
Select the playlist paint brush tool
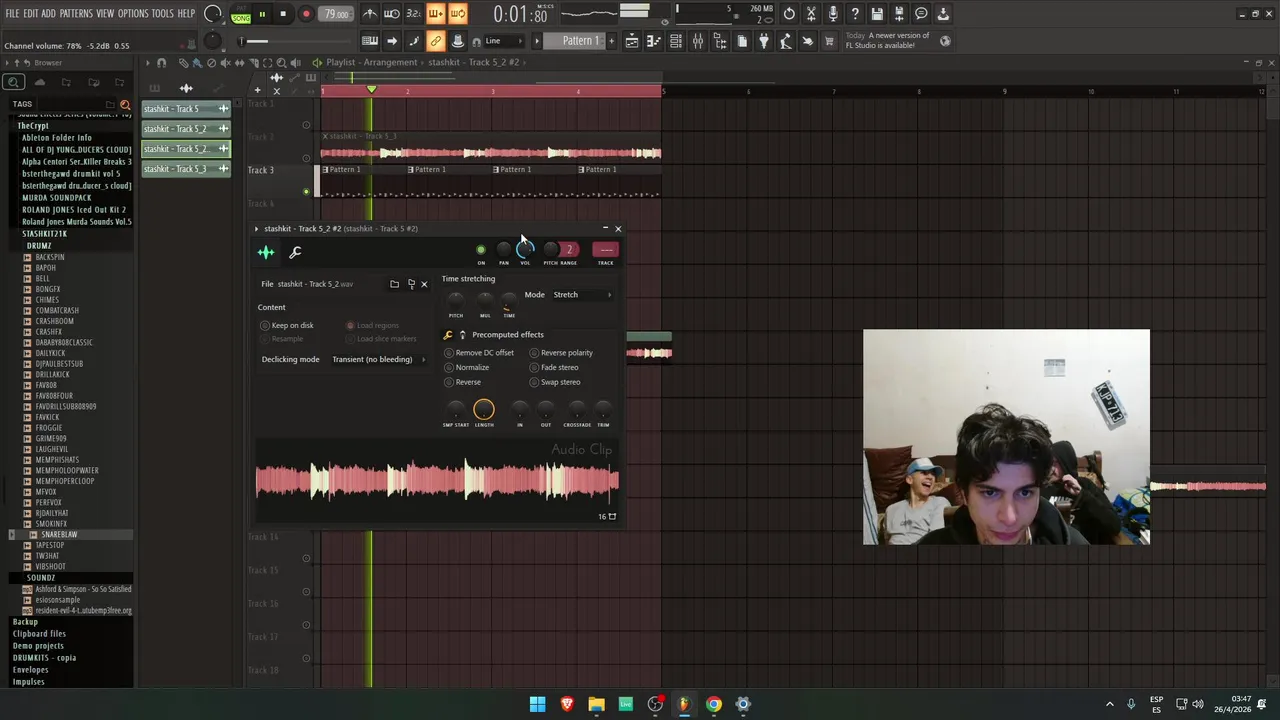pos(197,63)
